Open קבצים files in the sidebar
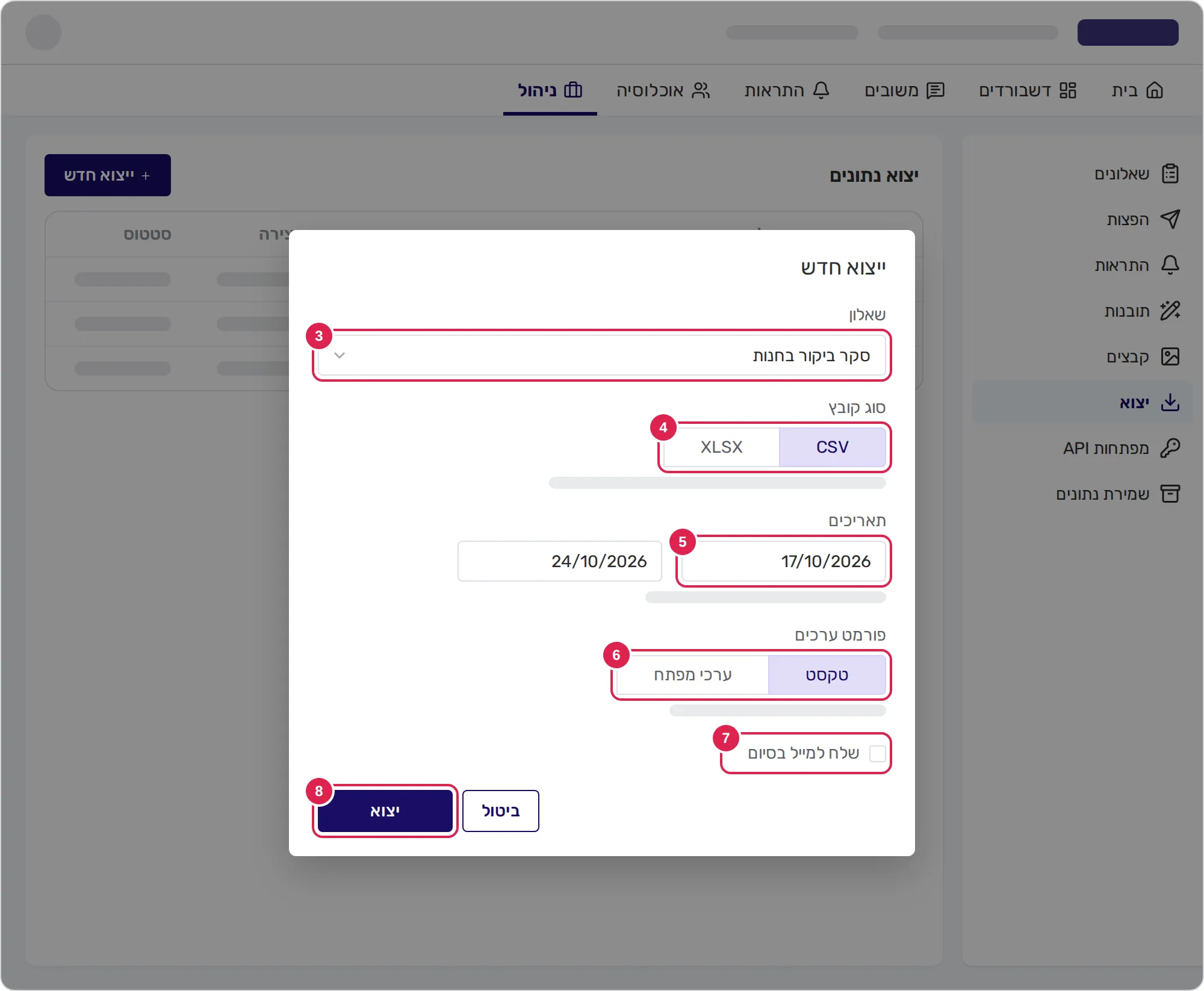 (1082, 356)
